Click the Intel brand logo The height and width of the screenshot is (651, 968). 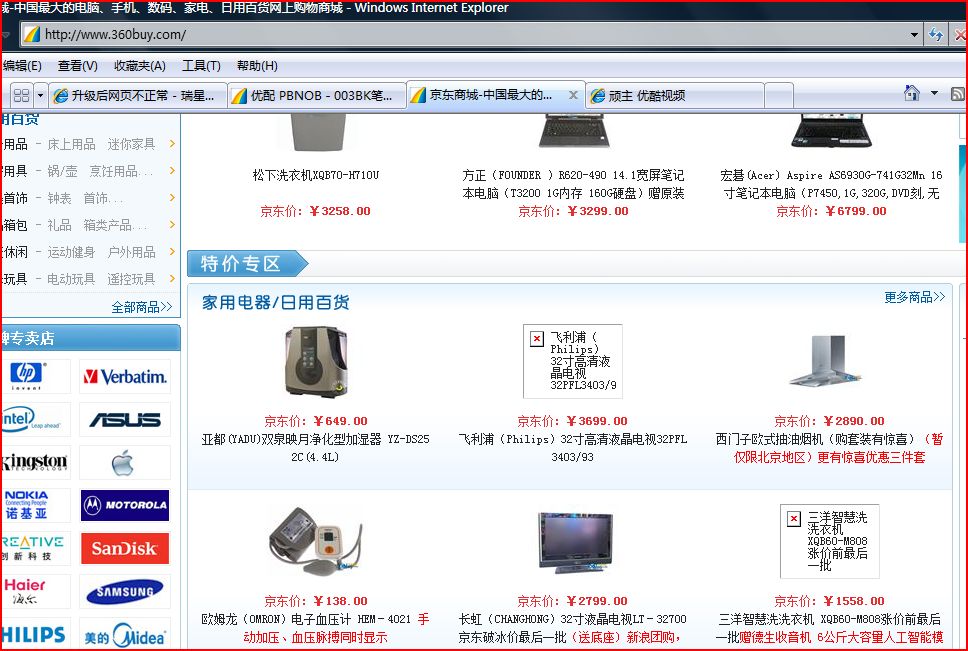36,419
